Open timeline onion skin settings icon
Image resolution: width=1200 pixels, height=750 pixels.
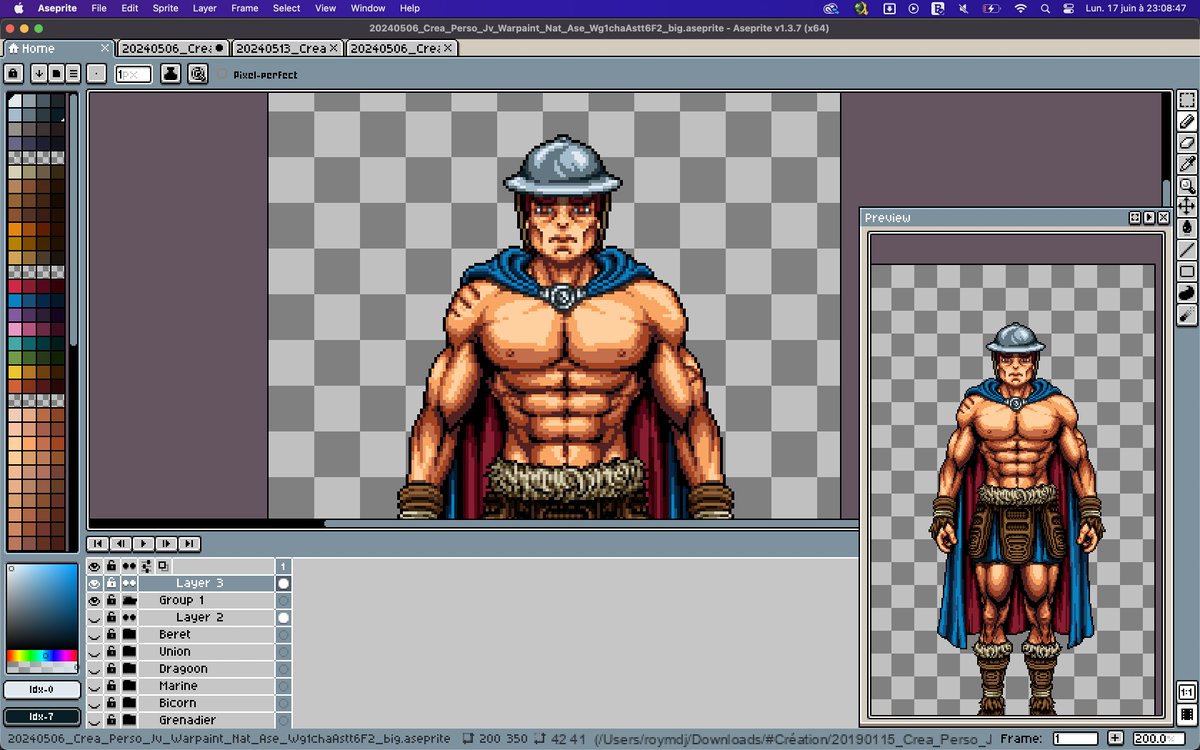(146, 566)
